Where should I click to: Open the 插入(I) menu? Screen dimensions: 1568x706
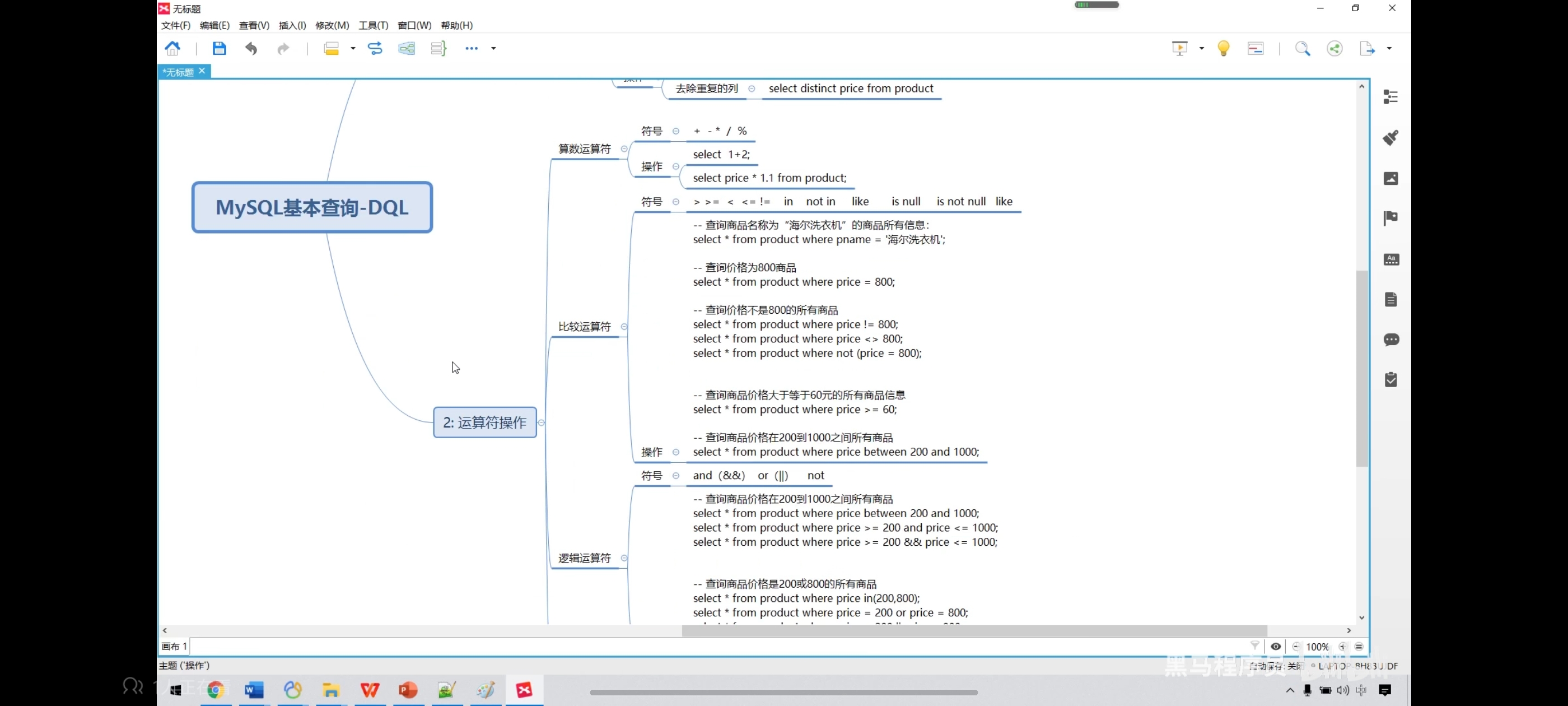pos(292,25)
